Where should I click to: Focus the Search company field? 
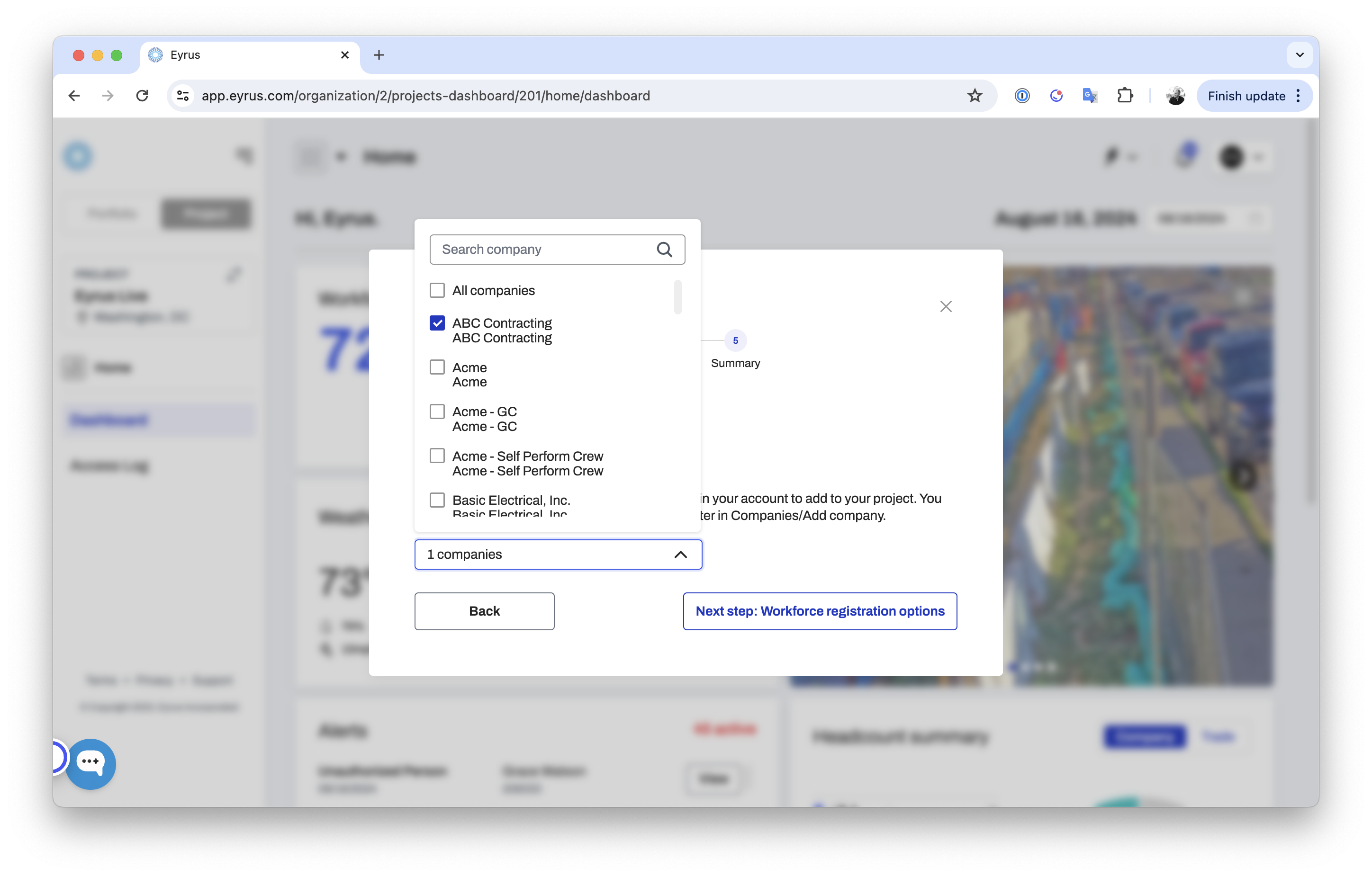pyautogui.click(x=557, y=250)
